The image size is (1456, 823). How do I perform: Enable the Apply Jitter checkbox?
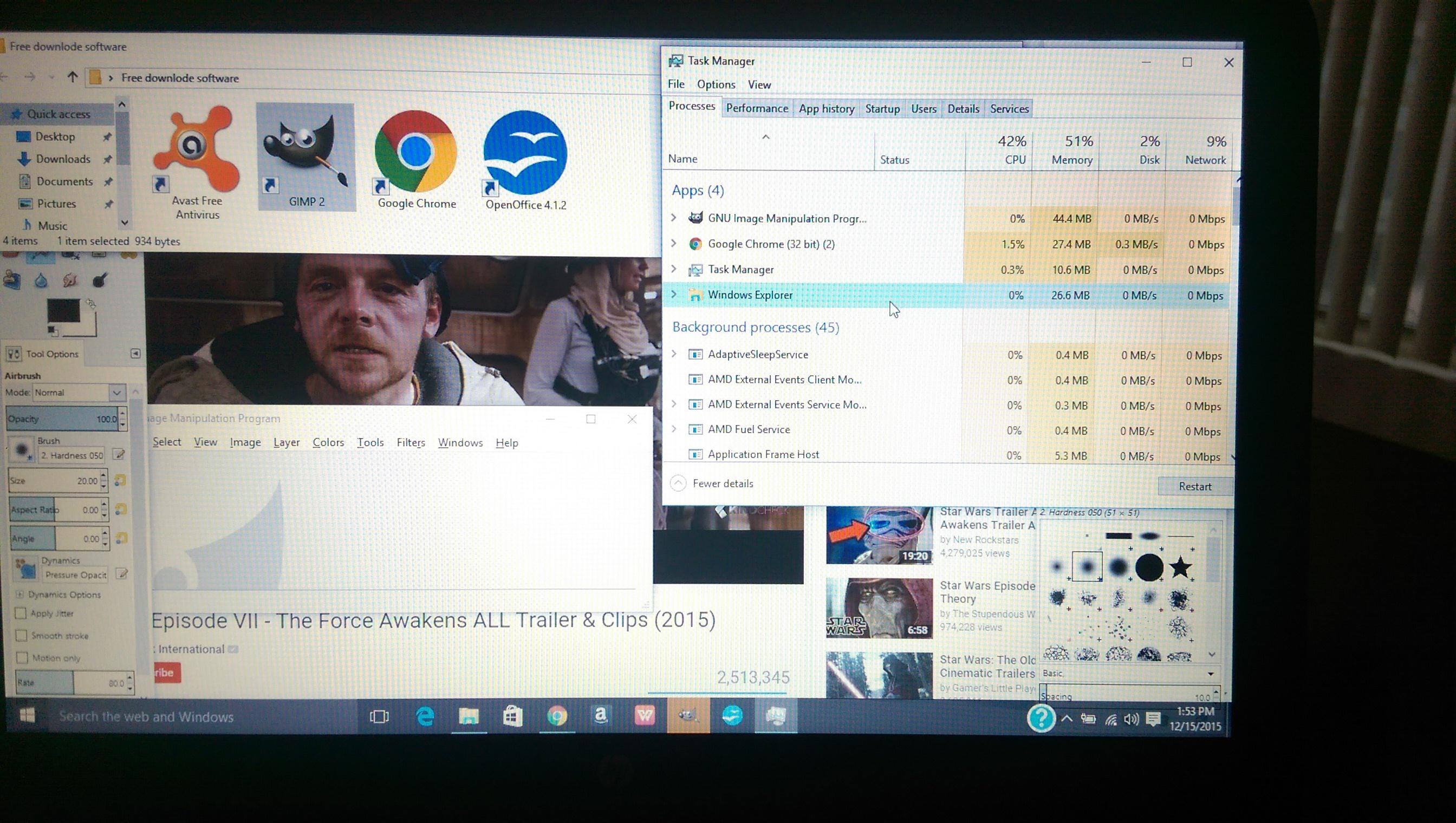22,613
